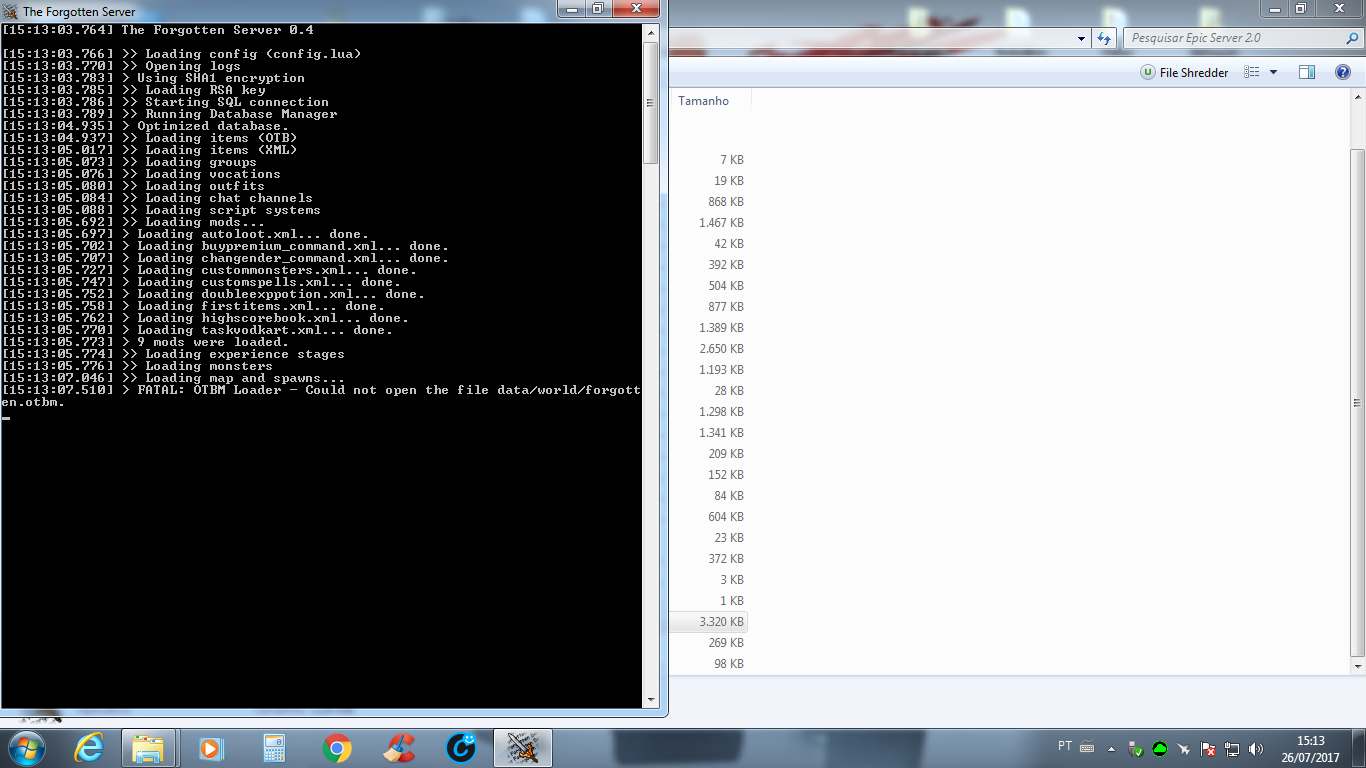
Task: Open the Windows Start menu
Action: click(x=26, y=748)
